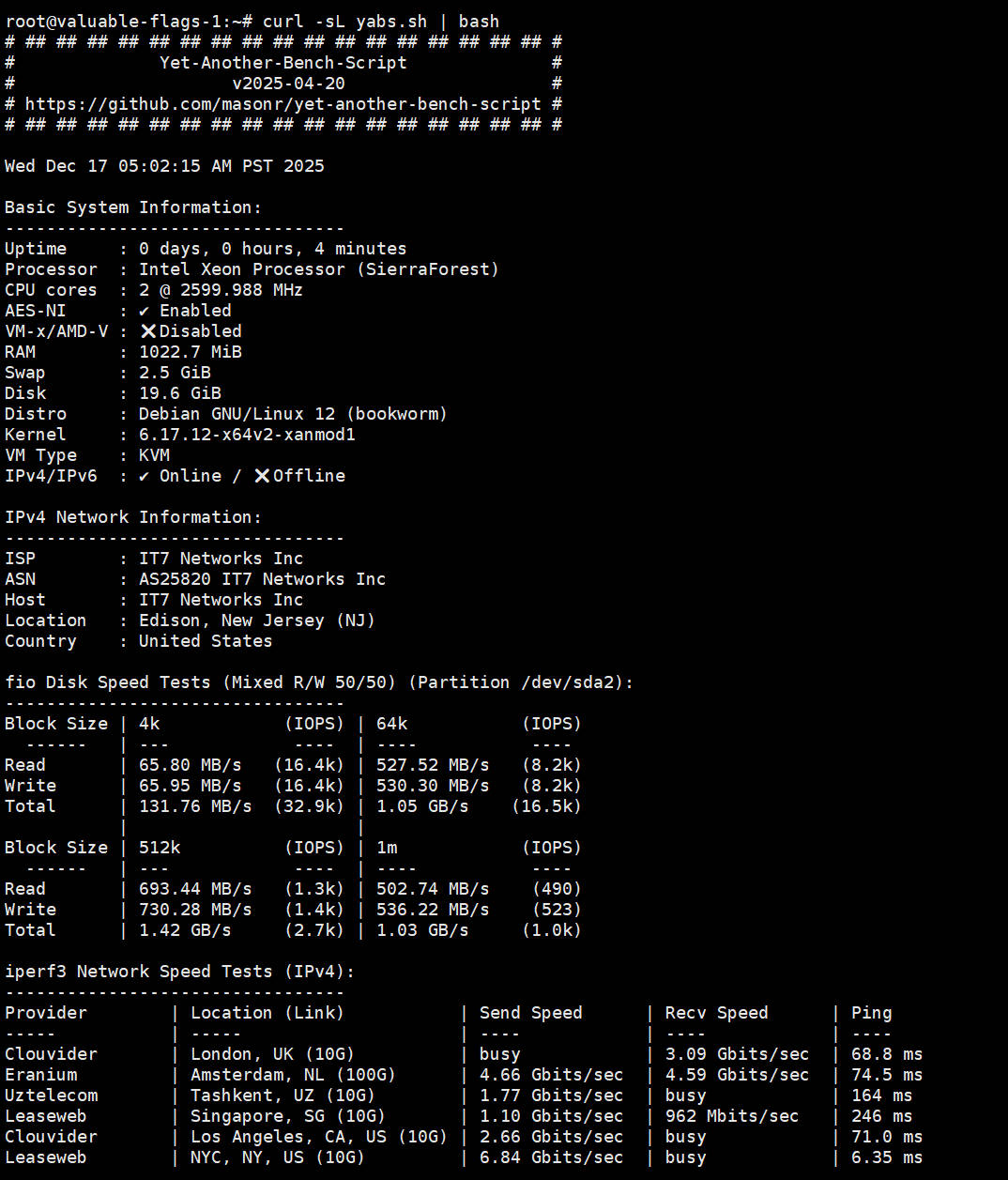
Task: Click the X mark before IPv6 Offline
Action: click(263, 476)
